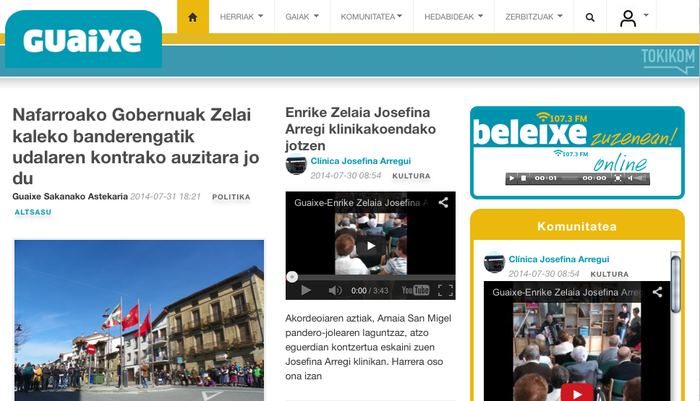Image resolution: width=700 pixels, height=401 pixels.
Task: Expand the Komunitatea menu
Action: [x=371, y=17]
